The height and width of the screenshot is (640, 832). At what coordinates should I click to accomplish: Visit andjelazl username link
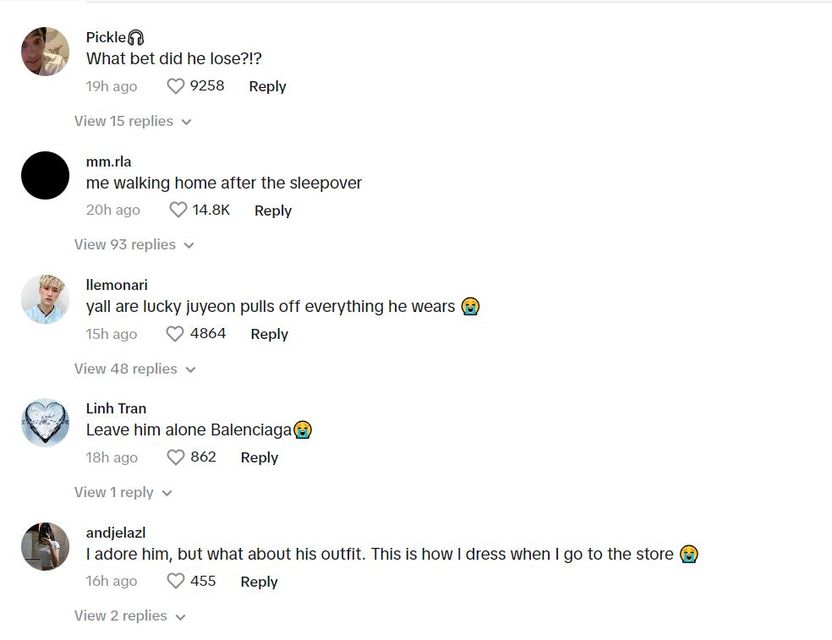pyautogui.click(x=116, y=533)
